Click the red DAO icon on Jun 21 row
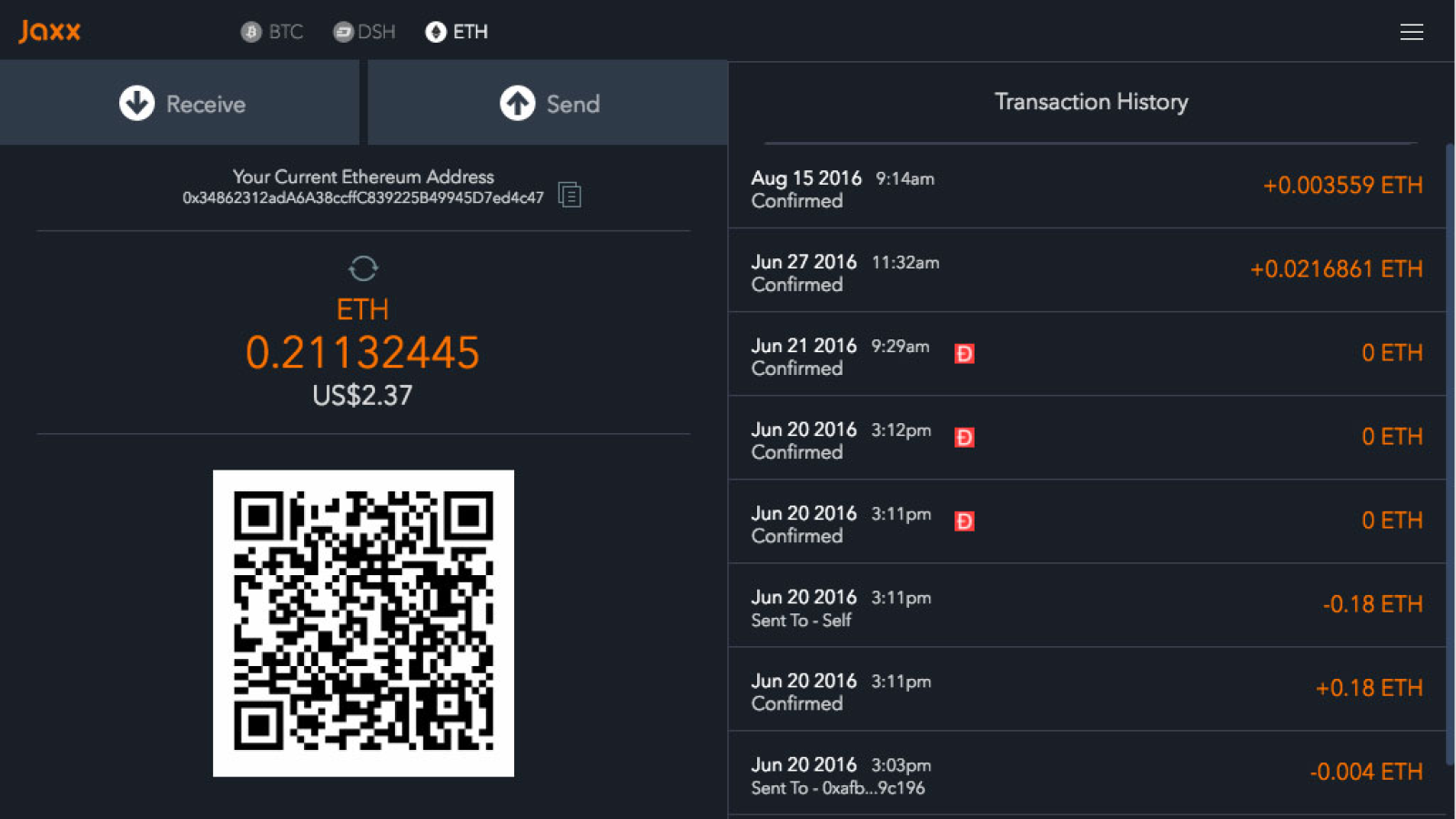This screenshot has height=819, width=1456. [965, 353]
